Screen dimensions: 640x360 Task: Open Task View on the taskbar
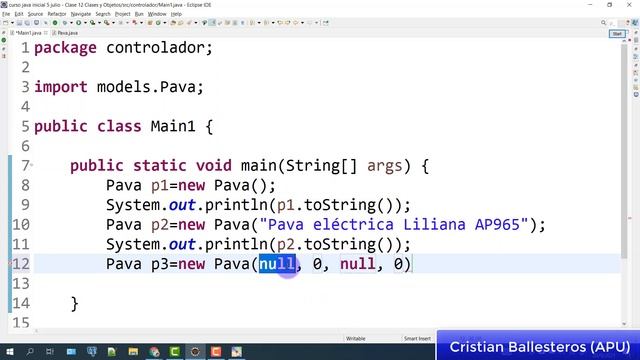[x=50, y=351]
